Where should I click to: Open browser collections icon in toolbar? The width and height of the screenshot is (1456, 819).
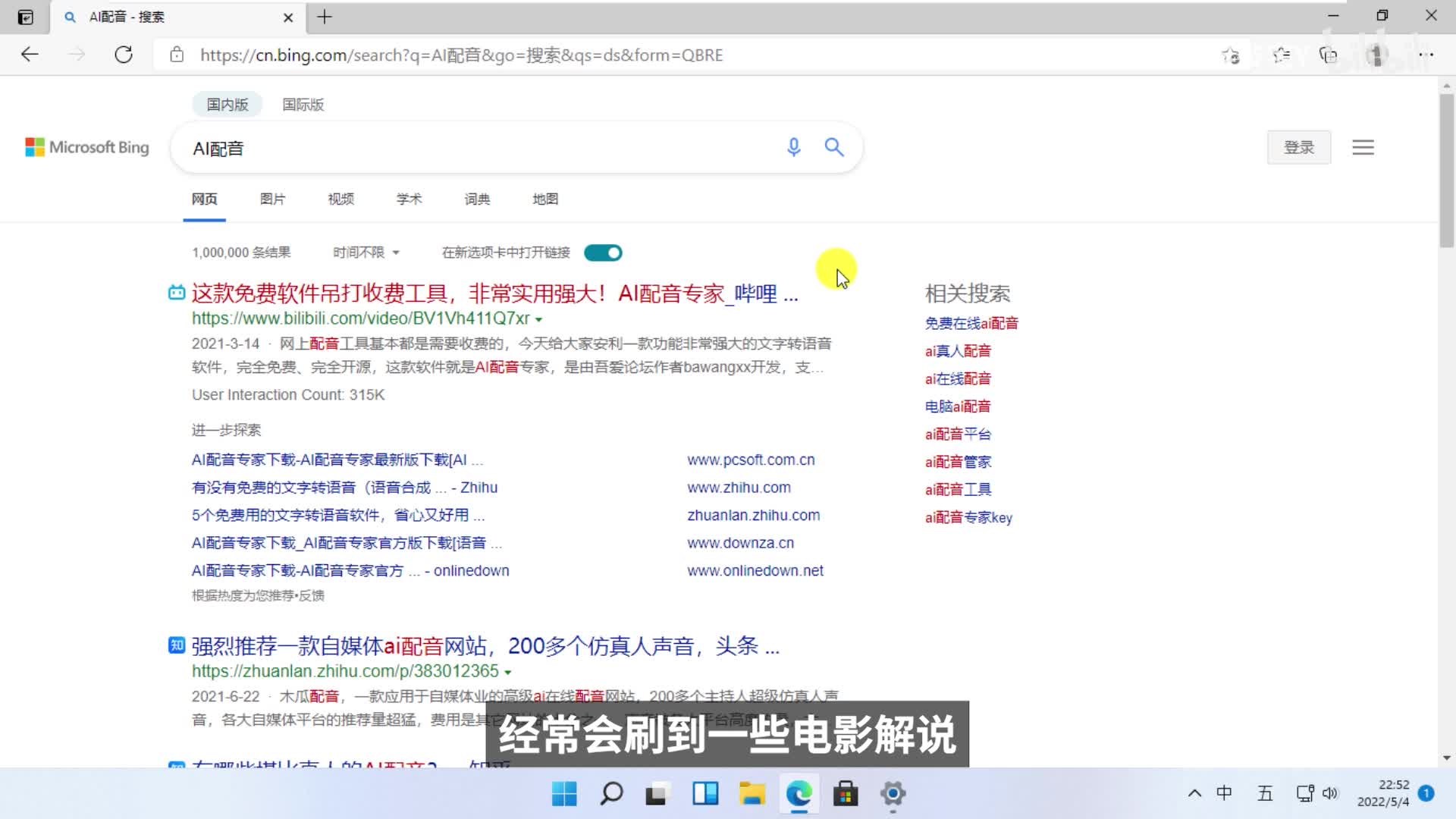click(1328, 55)
